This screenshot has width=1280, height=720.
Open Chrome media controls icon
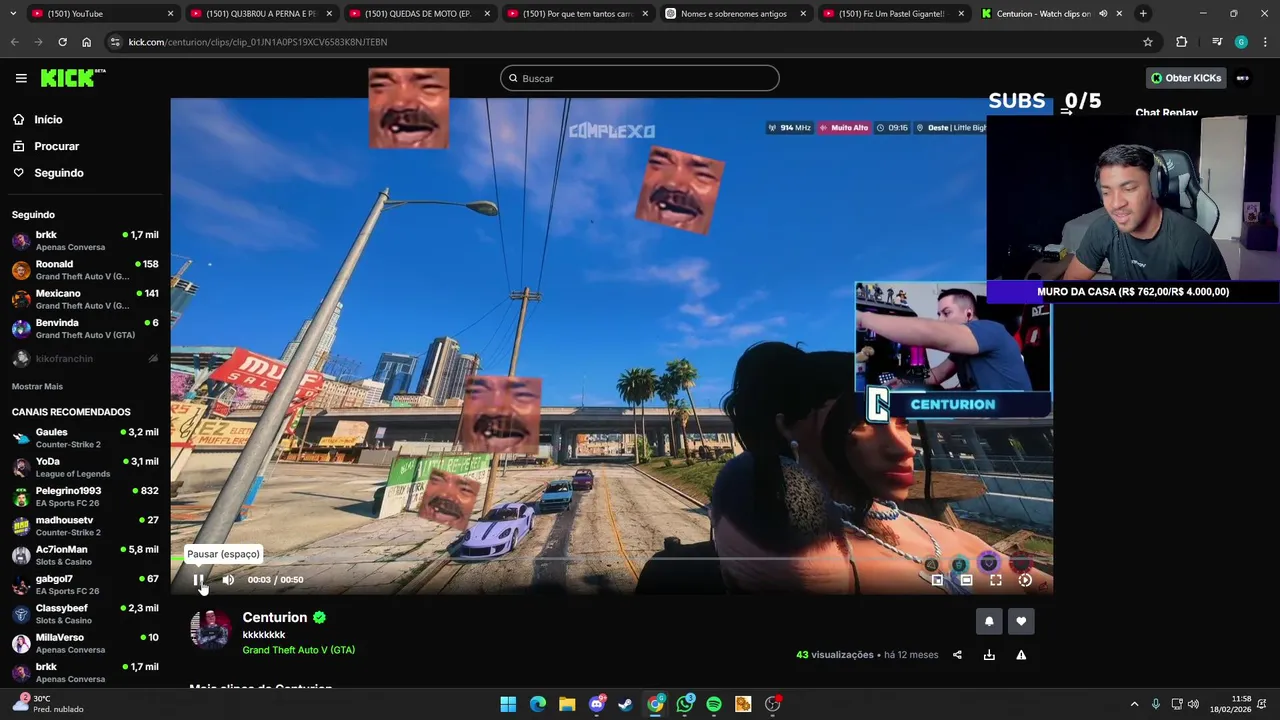point(1217,42)
